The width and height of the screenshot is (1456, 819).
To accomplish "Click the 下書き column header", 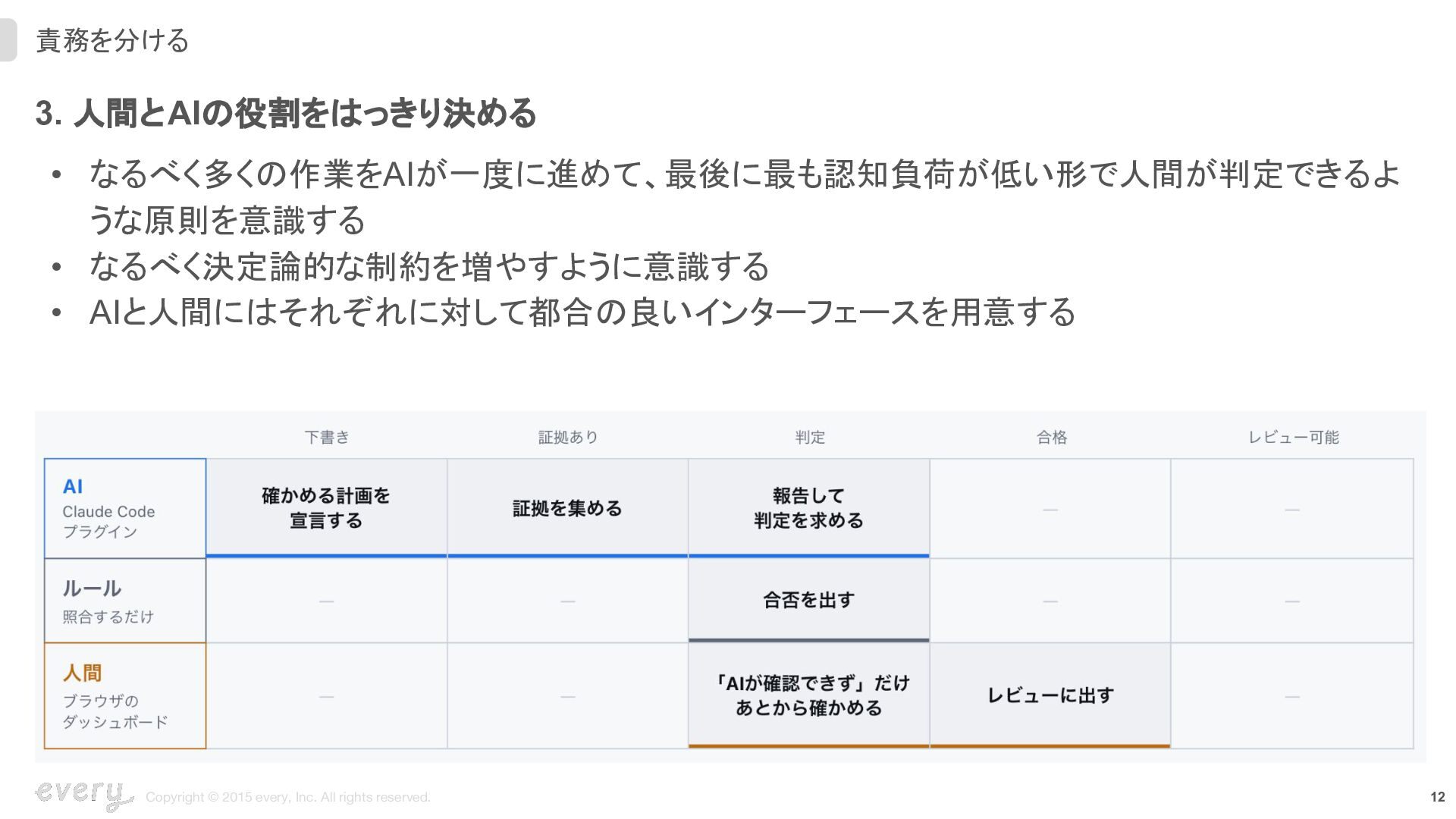I will pyautogui.click(x=327, y=437).
